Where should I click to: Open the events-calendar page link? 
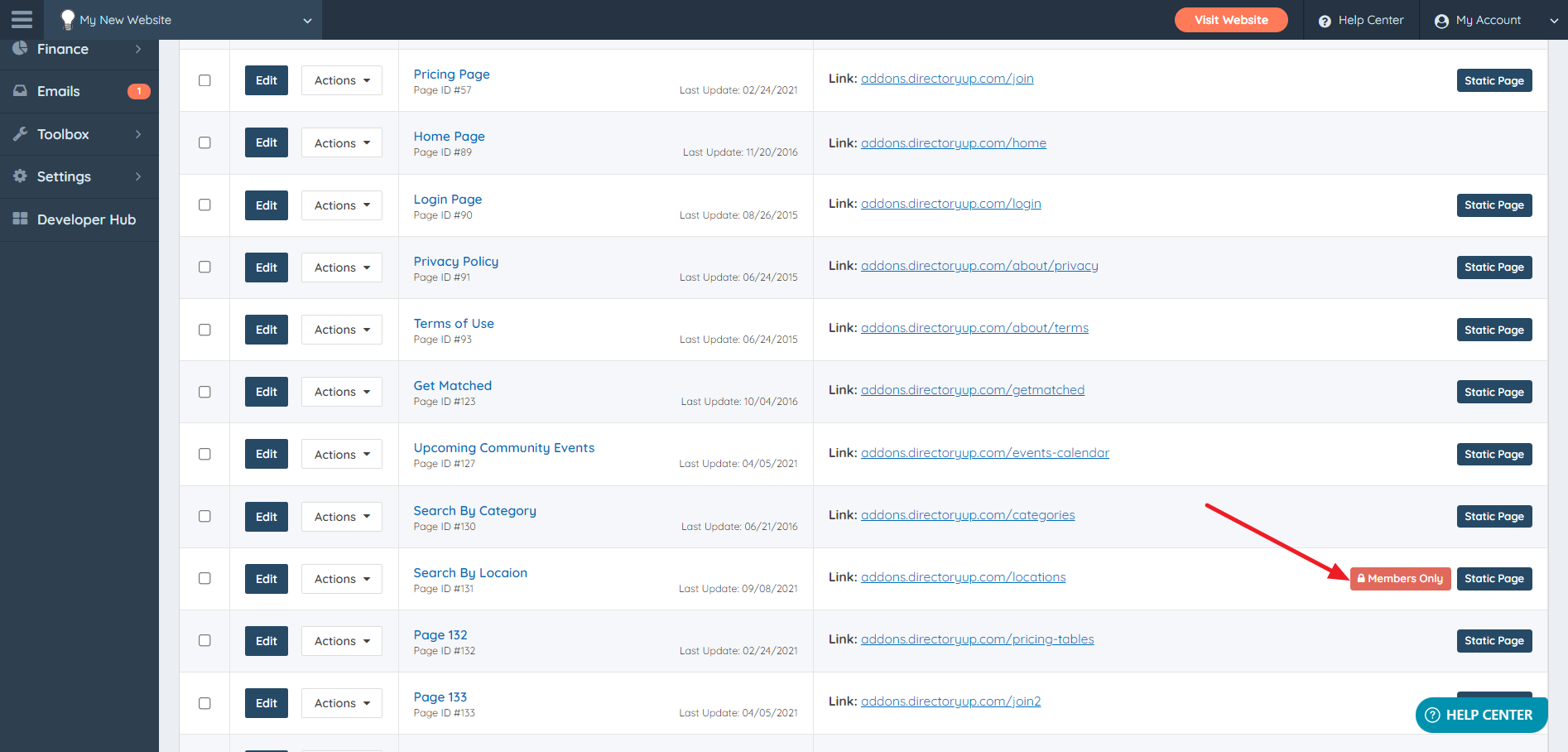985,453
